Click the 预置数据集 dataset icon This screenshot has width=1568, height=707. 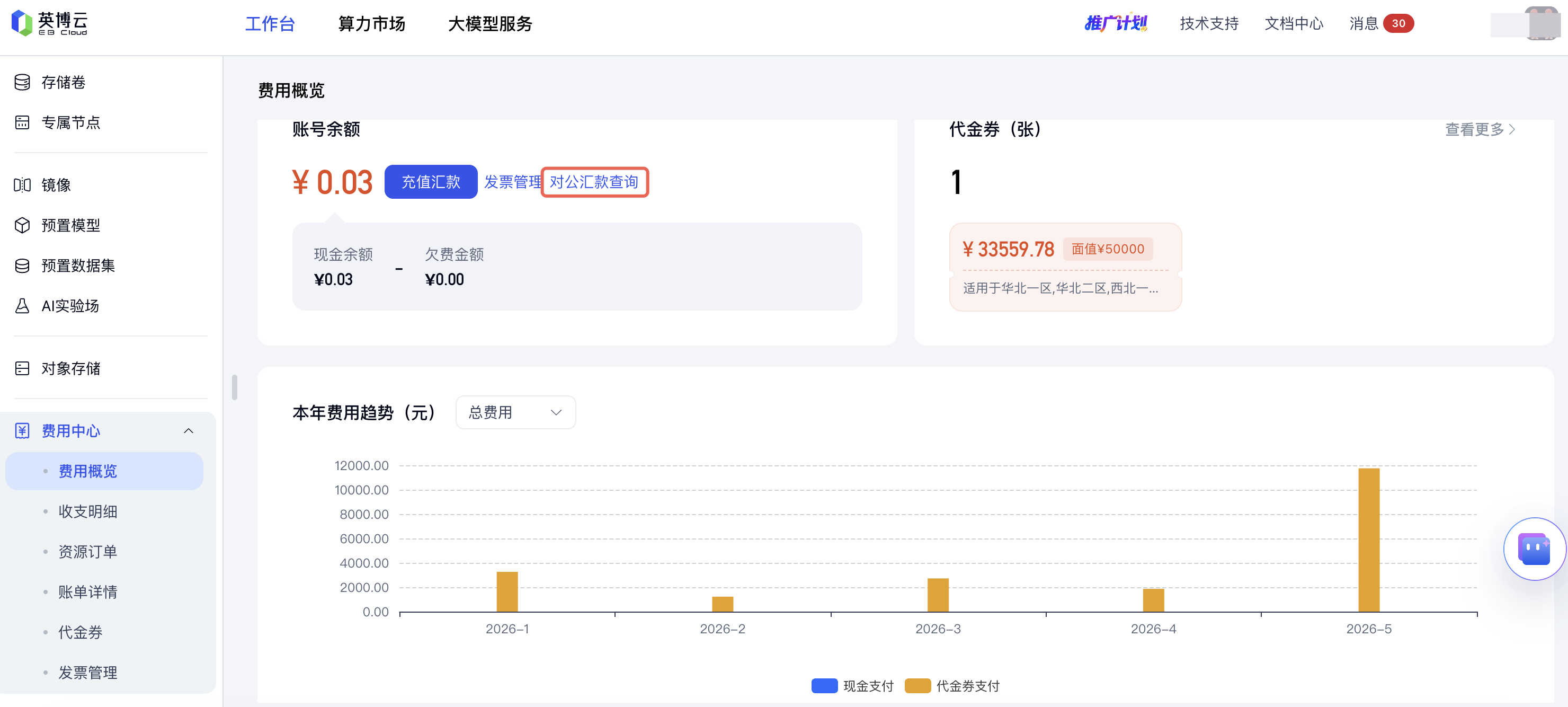(23, 266)
